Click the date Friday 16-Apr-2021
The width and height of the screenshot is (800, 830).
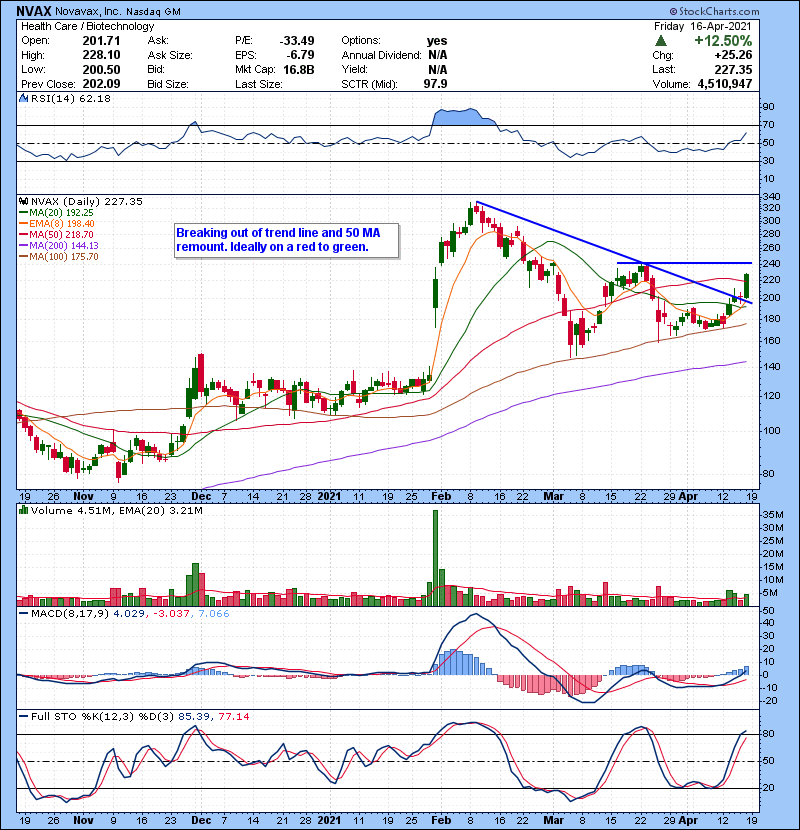point(703,26)
